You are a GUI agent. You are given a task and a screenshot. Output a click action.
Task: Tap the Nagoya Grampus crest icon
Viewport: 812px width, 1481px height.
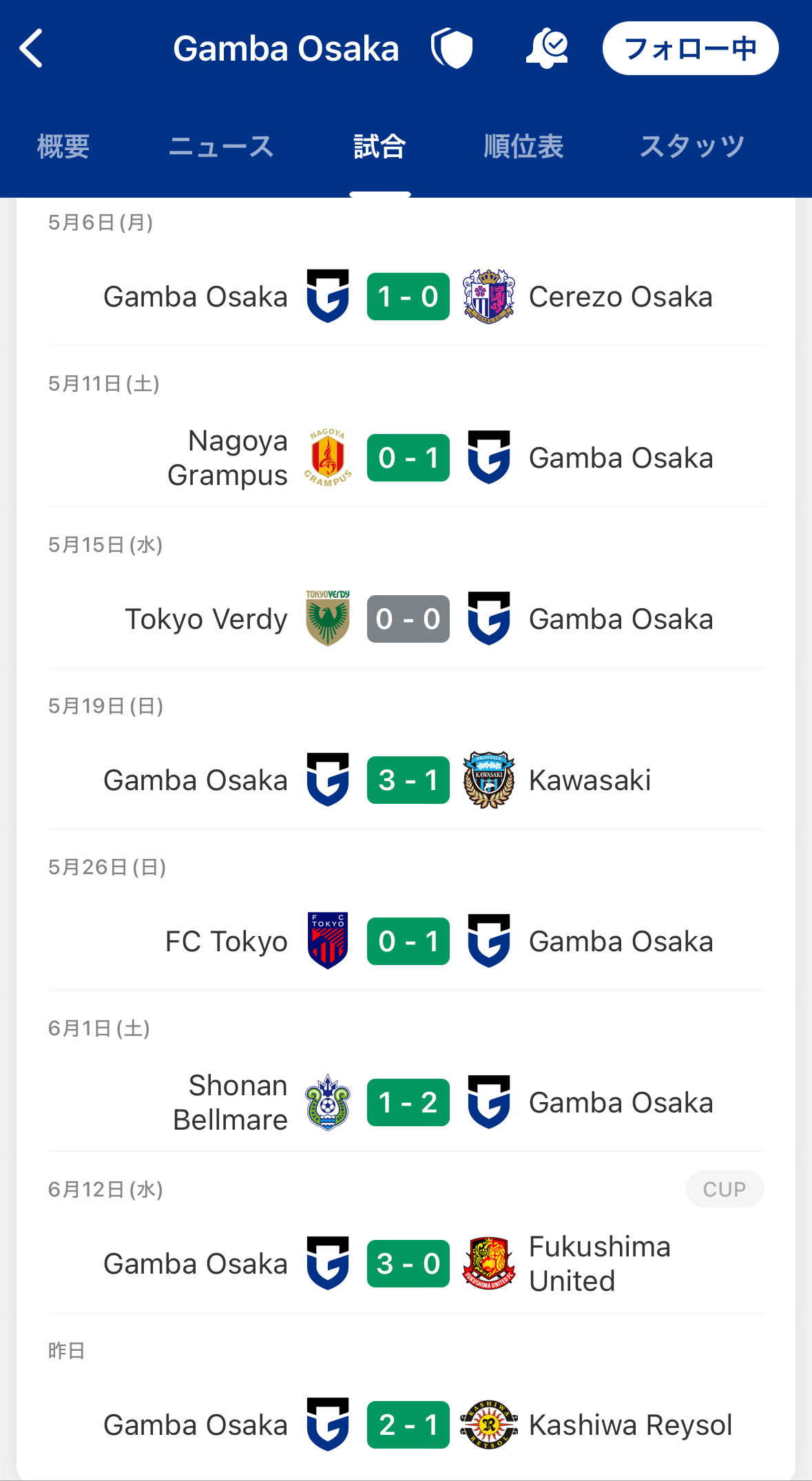(328, 457)
